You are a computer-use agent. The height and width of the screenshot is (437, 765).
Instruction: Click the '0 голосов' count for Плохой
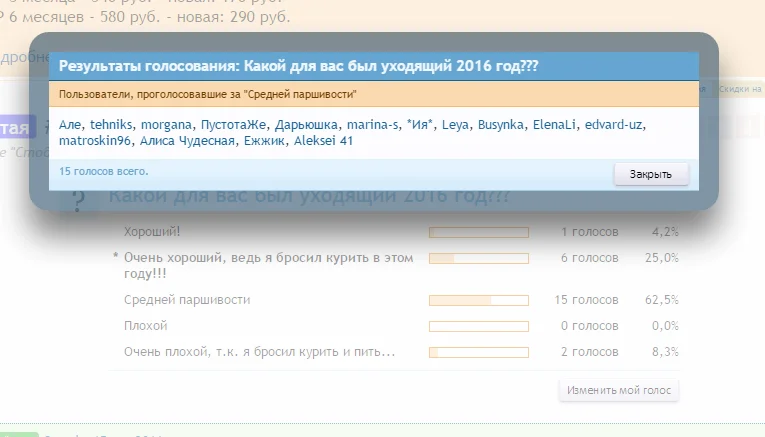pos(589,326)
